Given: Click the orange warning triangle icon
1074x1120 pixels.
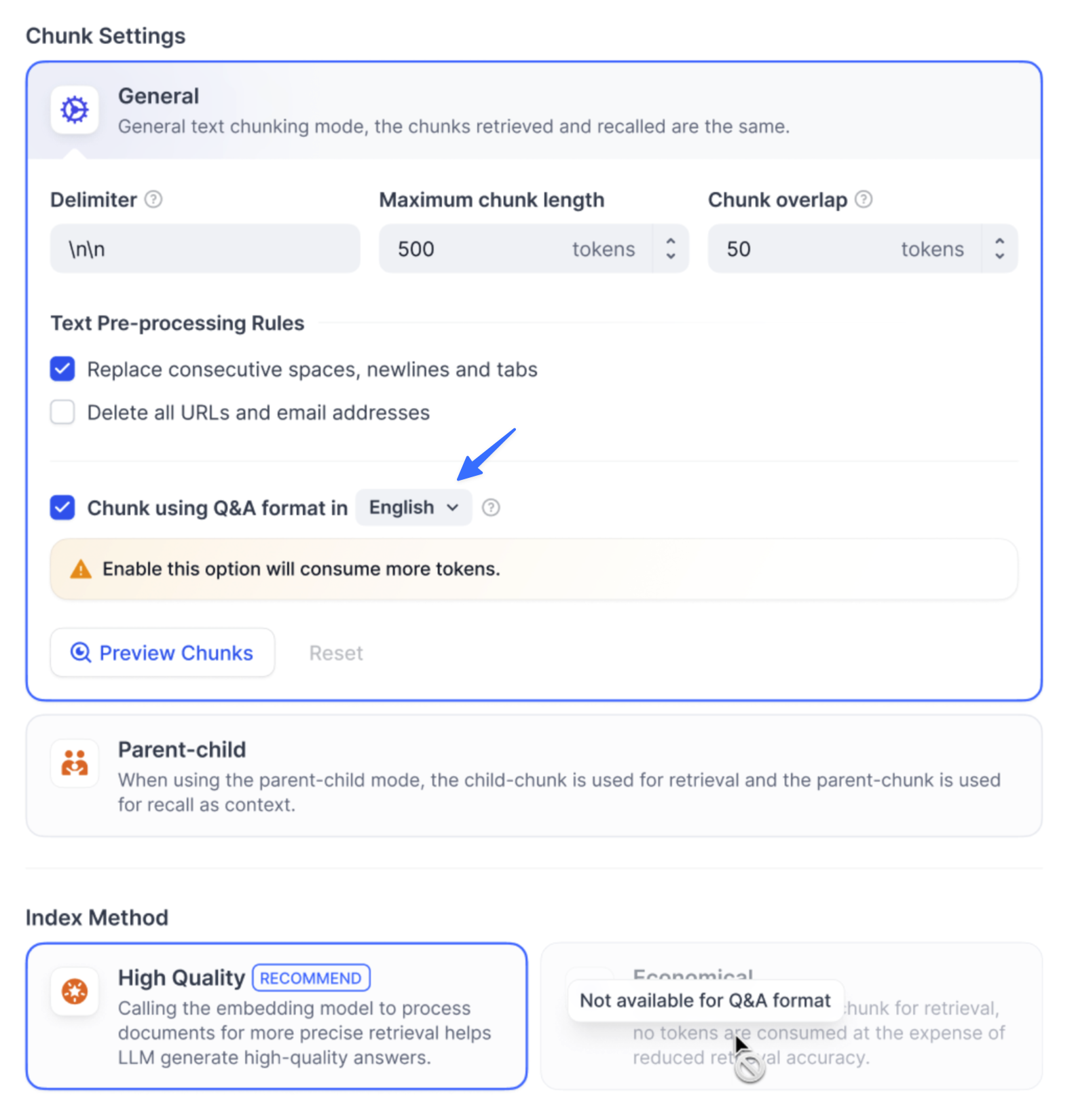Looking at the screenshot, I should pos(81,570).
